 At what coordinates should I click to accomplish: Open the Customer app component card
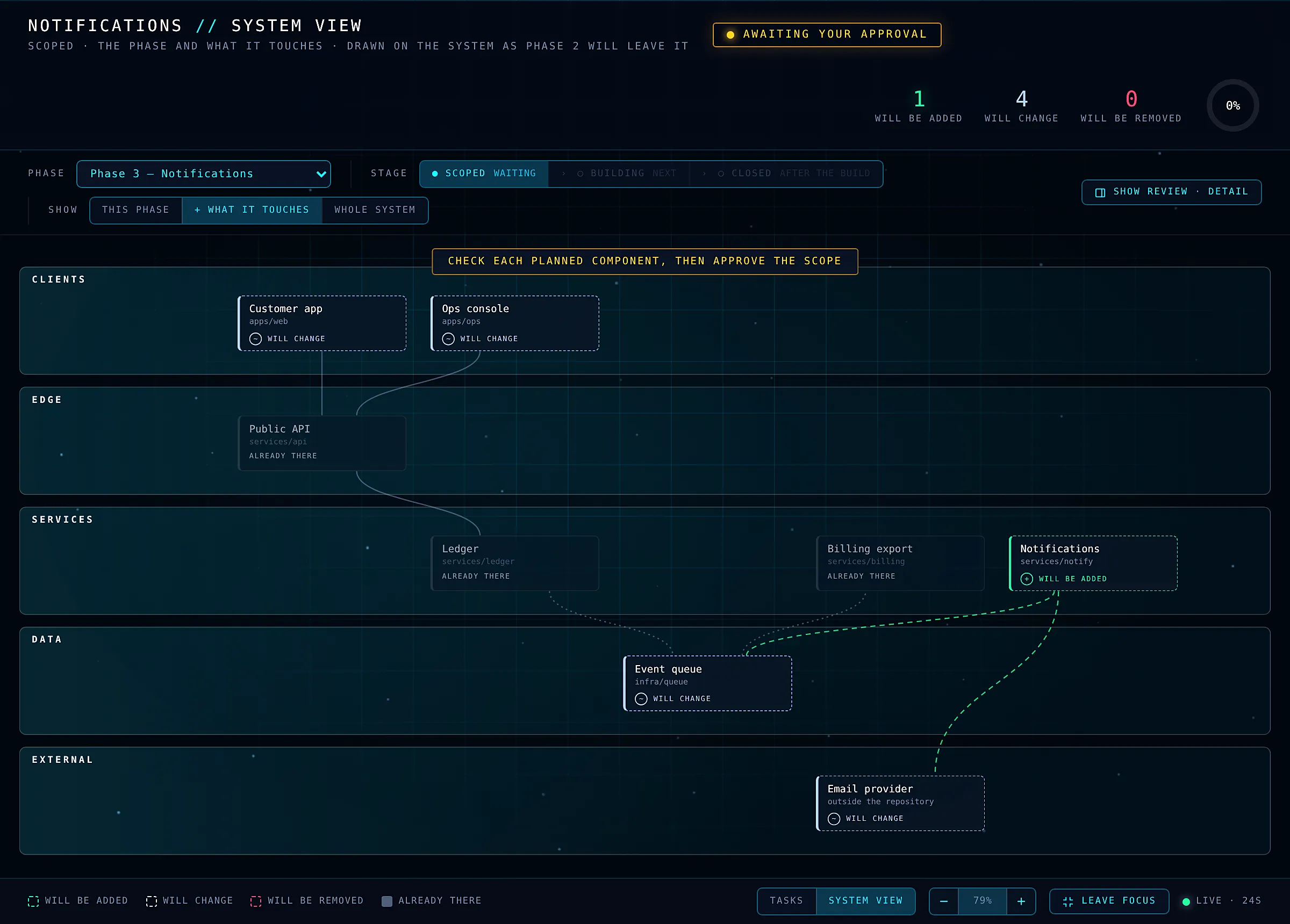coord(322,323)
